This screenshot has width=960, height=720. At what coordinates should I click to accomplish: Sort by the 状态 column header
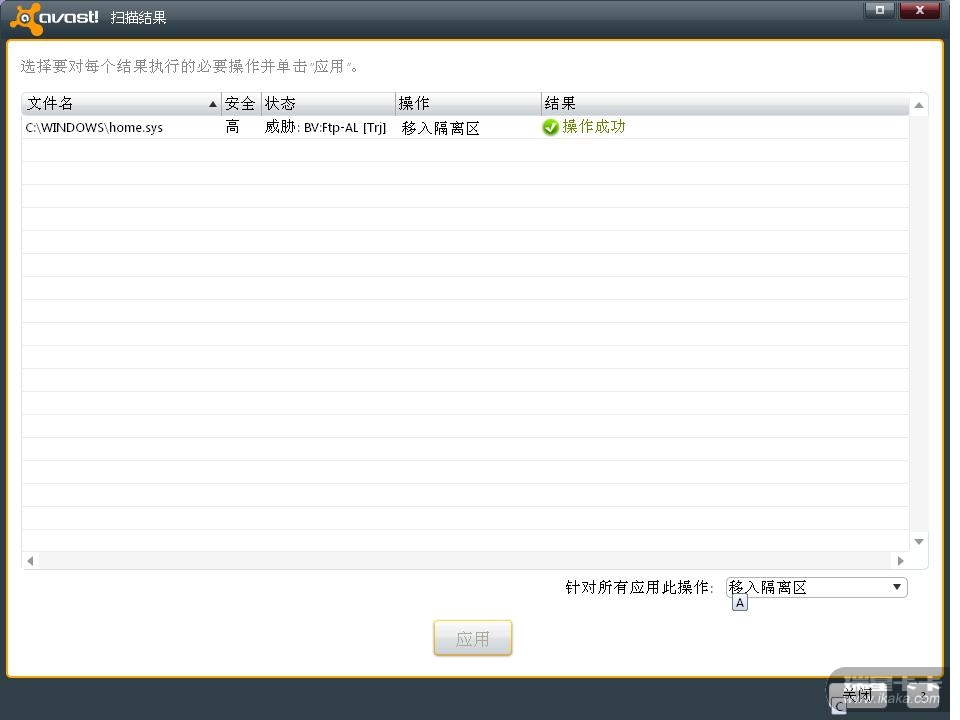coord(328,103)
